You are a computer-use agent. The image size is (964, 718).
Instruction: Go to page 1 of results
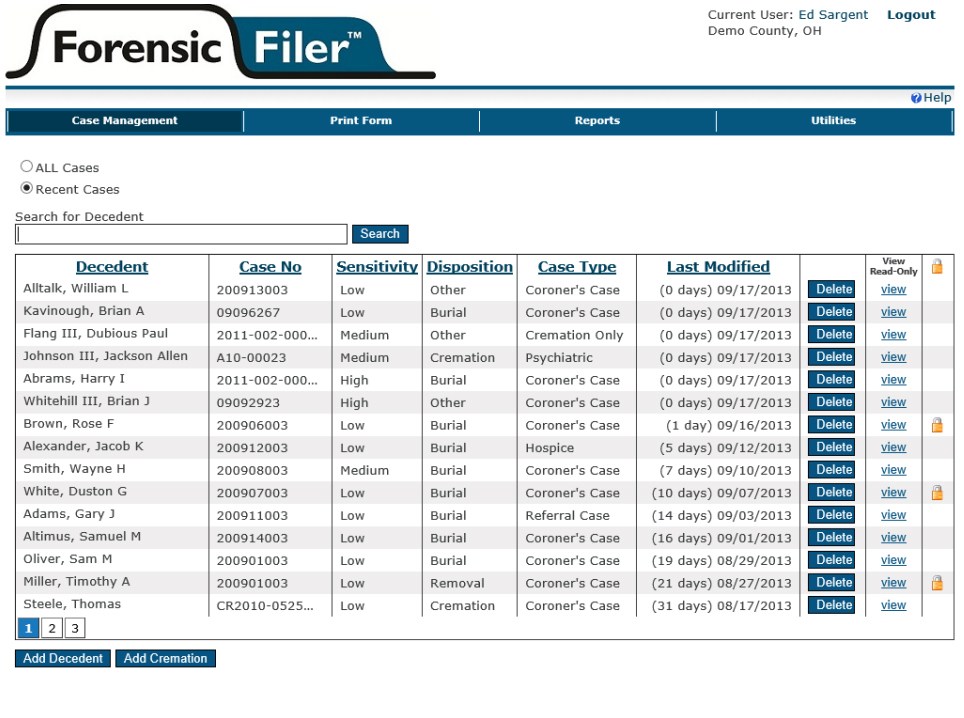pyautogui.click(x=28, y=628)
